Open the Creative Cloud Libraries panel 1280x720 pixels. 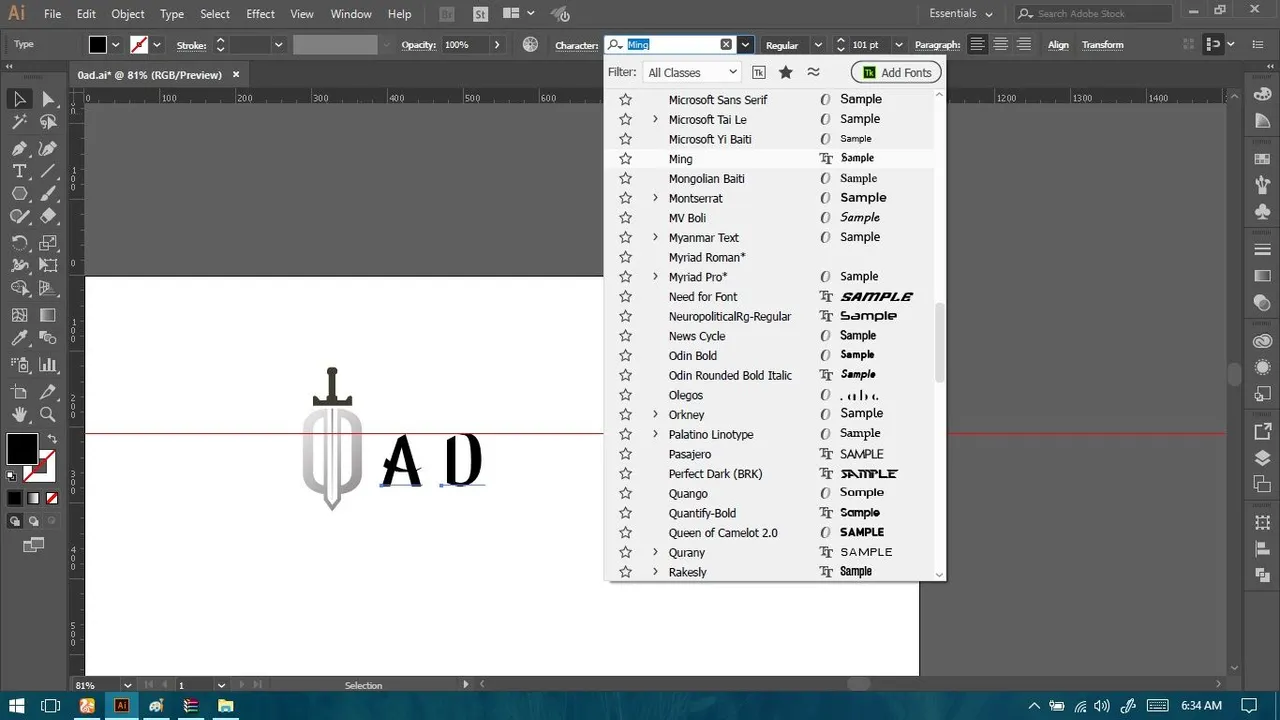[x=1262, y=342]
